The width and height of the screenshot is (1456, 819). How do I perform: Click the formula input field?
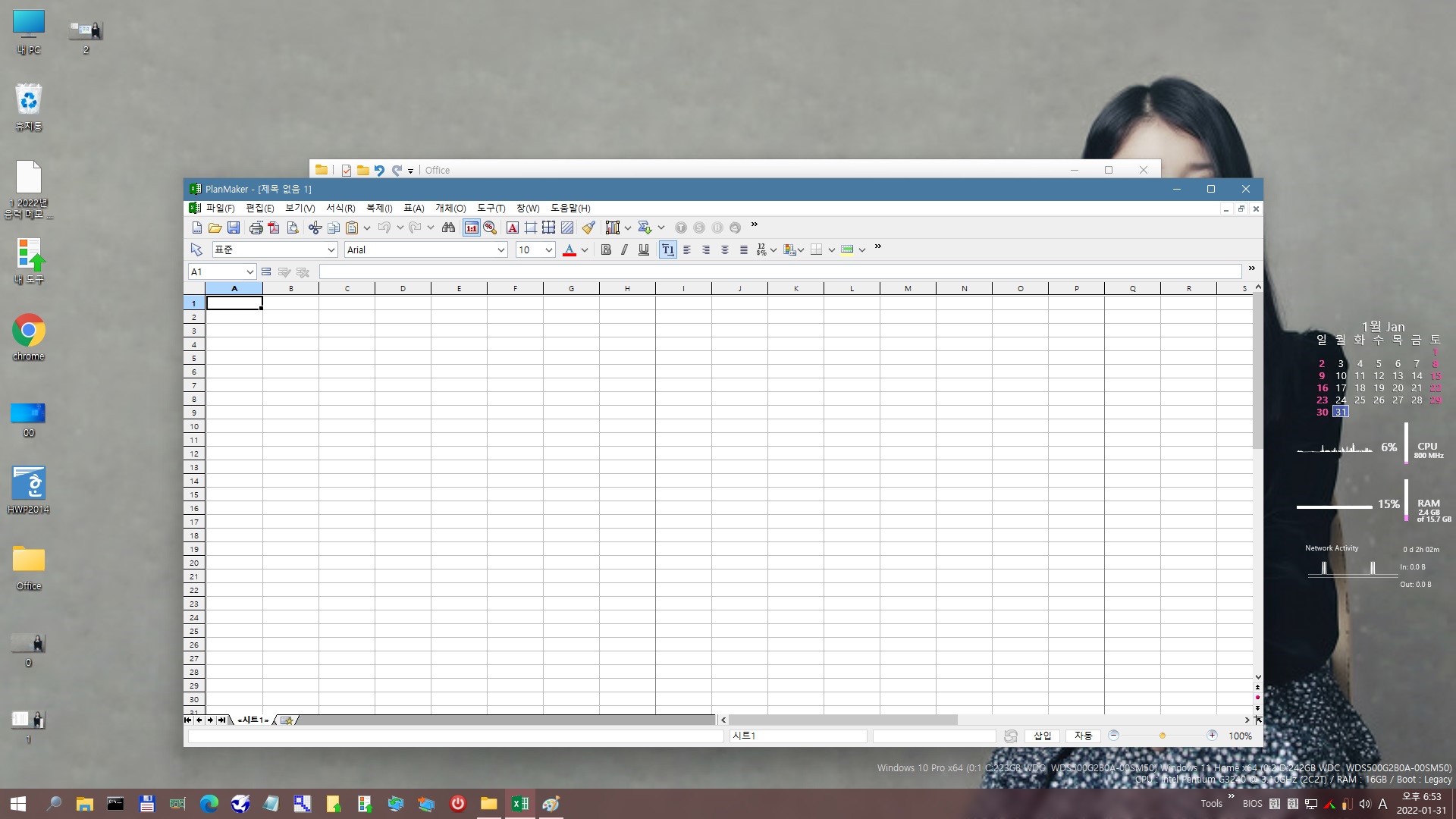(780, 271)
